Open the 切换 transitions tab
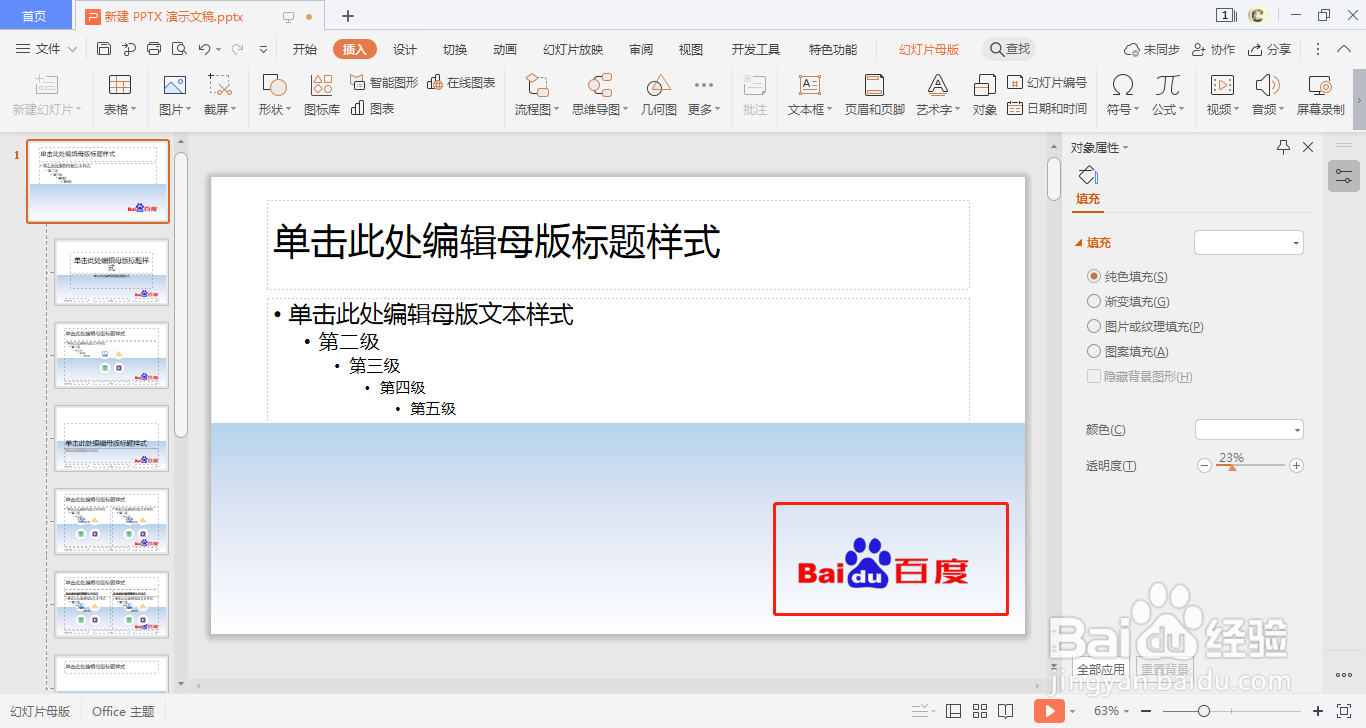The height and width of the screenshot is (728, 1366). [455, 49]
